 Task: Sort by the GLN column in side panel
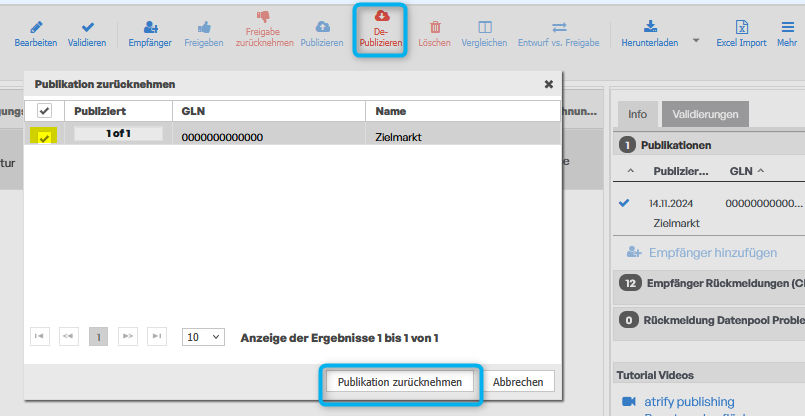[746, 171]
